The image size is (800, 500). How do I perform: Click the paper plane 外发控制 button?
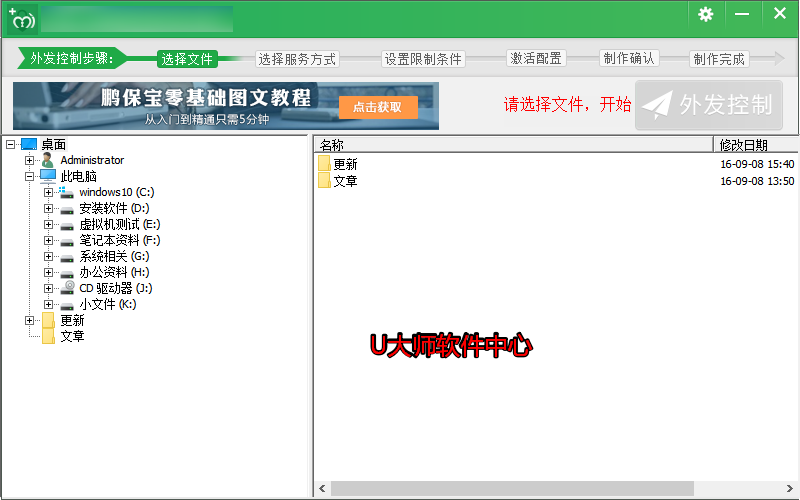709,105
